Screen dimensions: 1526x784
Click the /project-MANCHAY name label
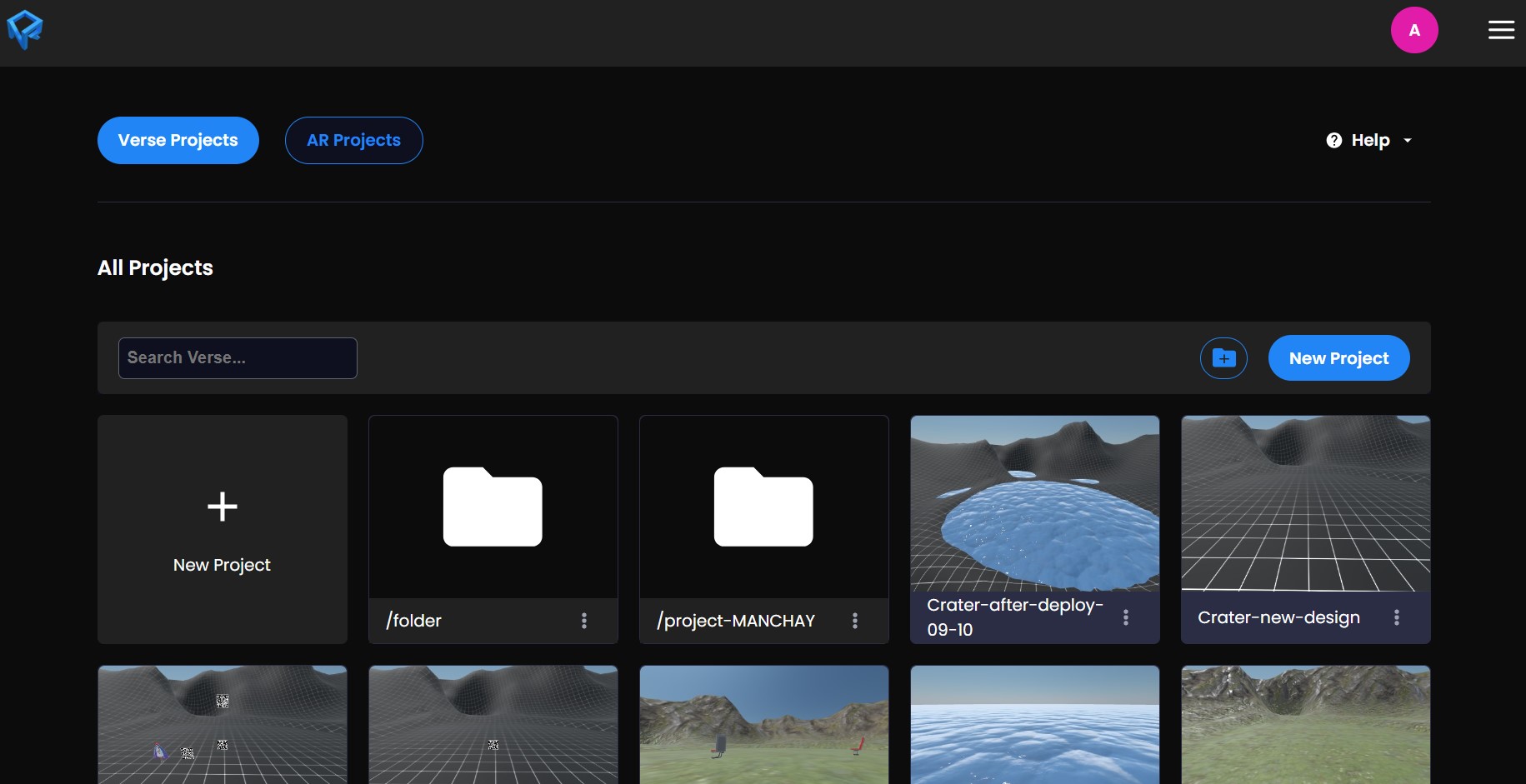pos(736,621)
